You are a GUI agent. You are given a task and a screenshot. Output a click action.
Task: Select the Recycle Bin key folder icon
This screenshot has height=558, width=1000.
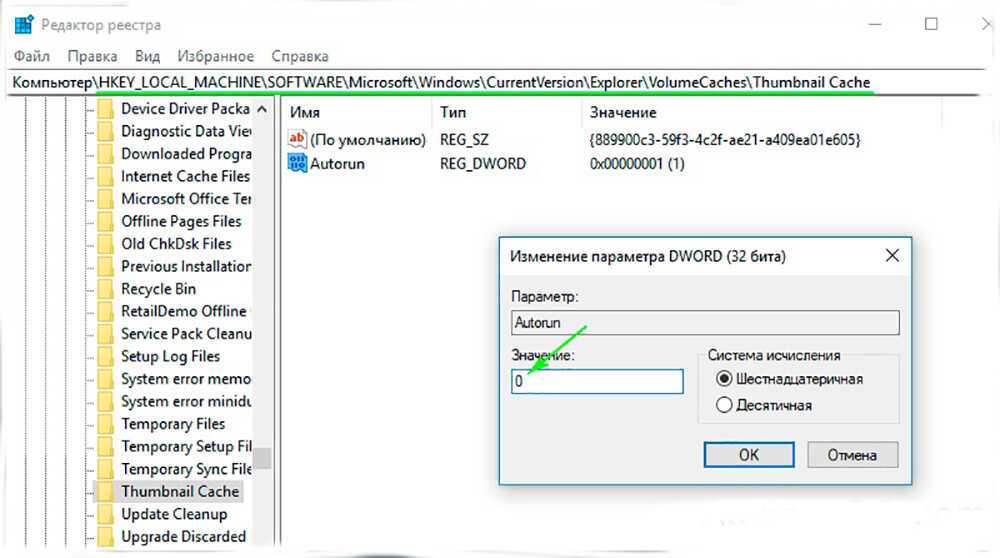(x=104, y=289)
